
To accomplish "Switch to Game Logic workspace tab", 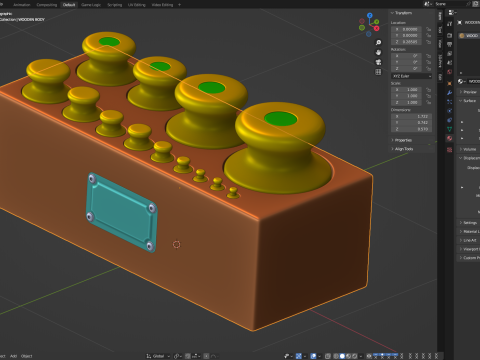I will point(91,5).
